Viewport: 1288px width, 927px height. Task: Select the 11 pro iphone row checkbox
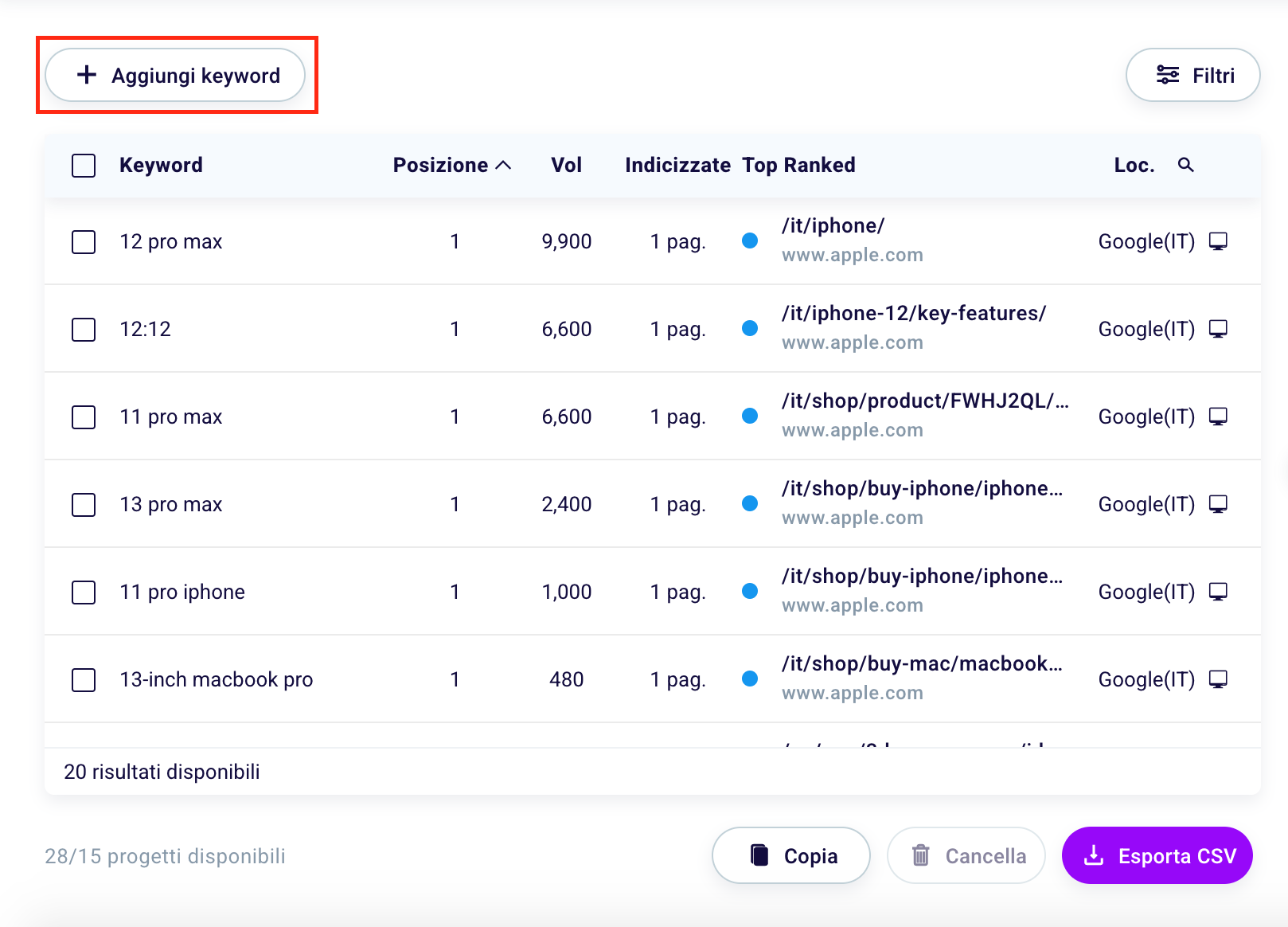84,592
